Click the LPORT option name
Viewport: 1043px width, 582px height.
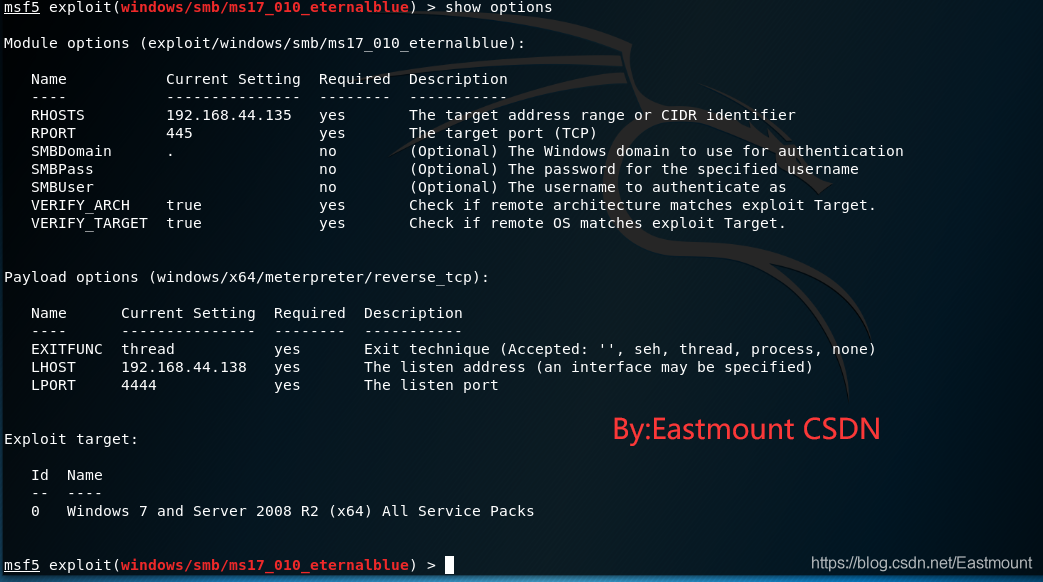(x=53, y=385)
